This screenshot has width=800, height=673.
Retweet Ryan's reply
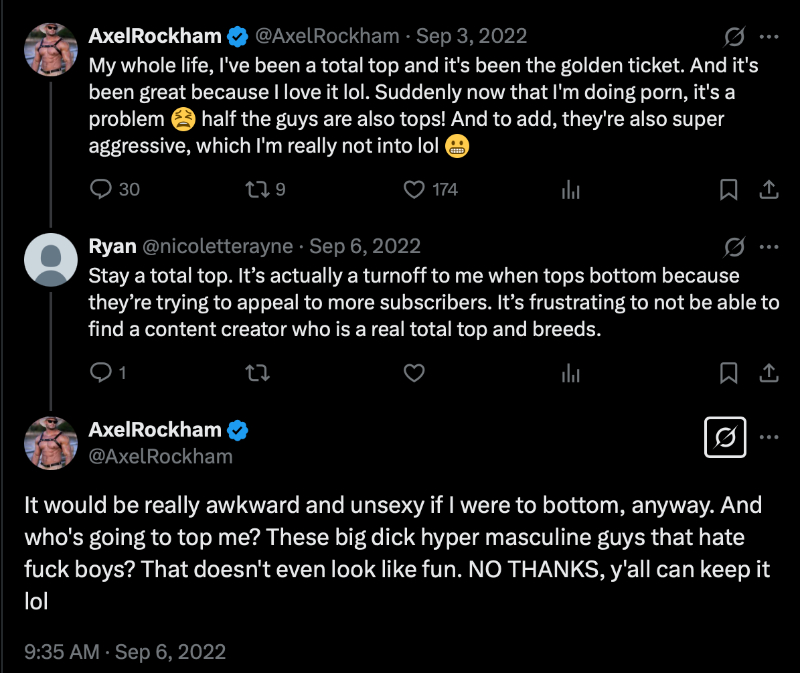pyautogui.click(x=258, y=373)
